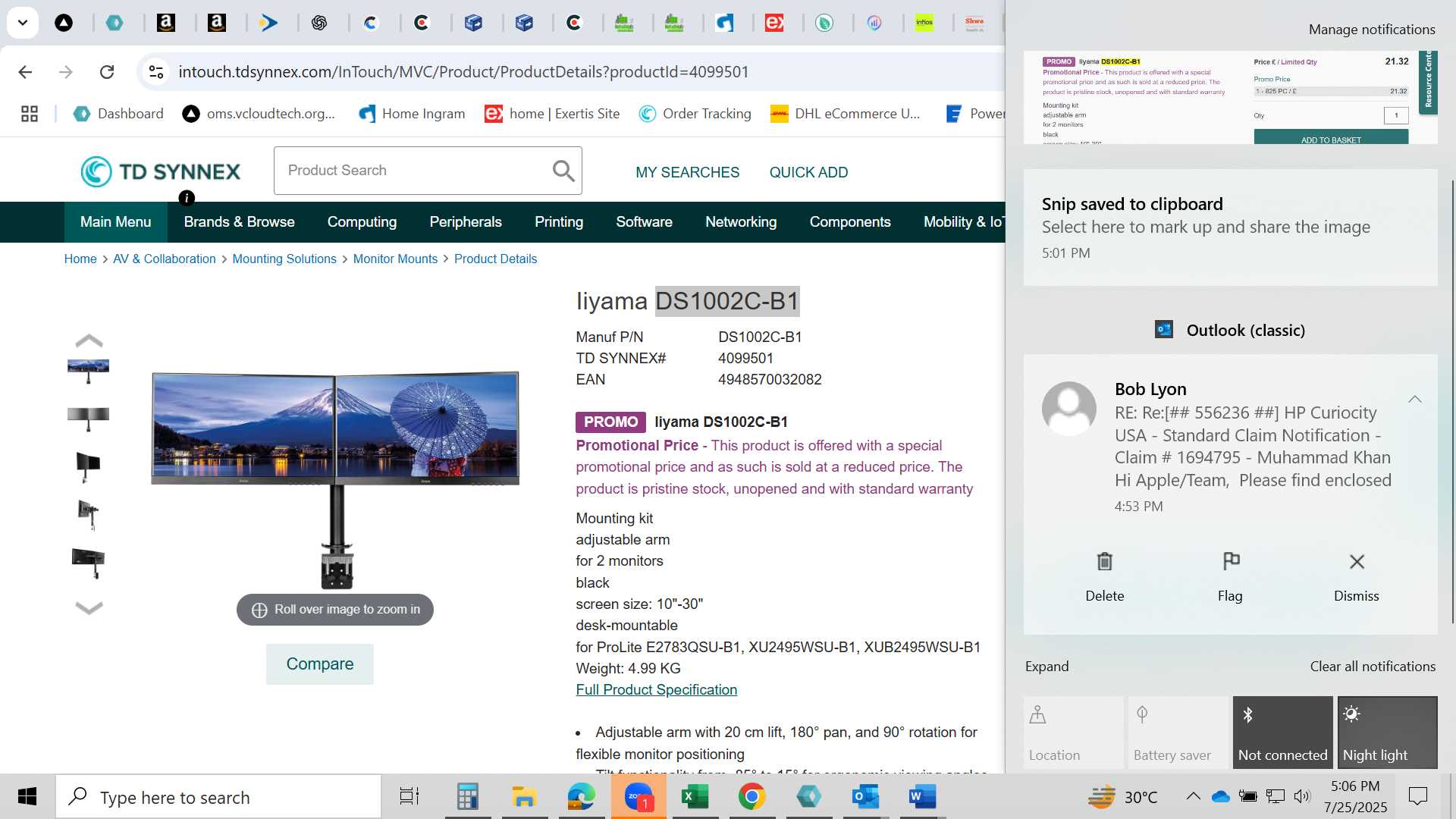The width and height of the screenshot is (1456, 819).
Task: Open Calculator from the taskbar
Action: pos(467,797)
